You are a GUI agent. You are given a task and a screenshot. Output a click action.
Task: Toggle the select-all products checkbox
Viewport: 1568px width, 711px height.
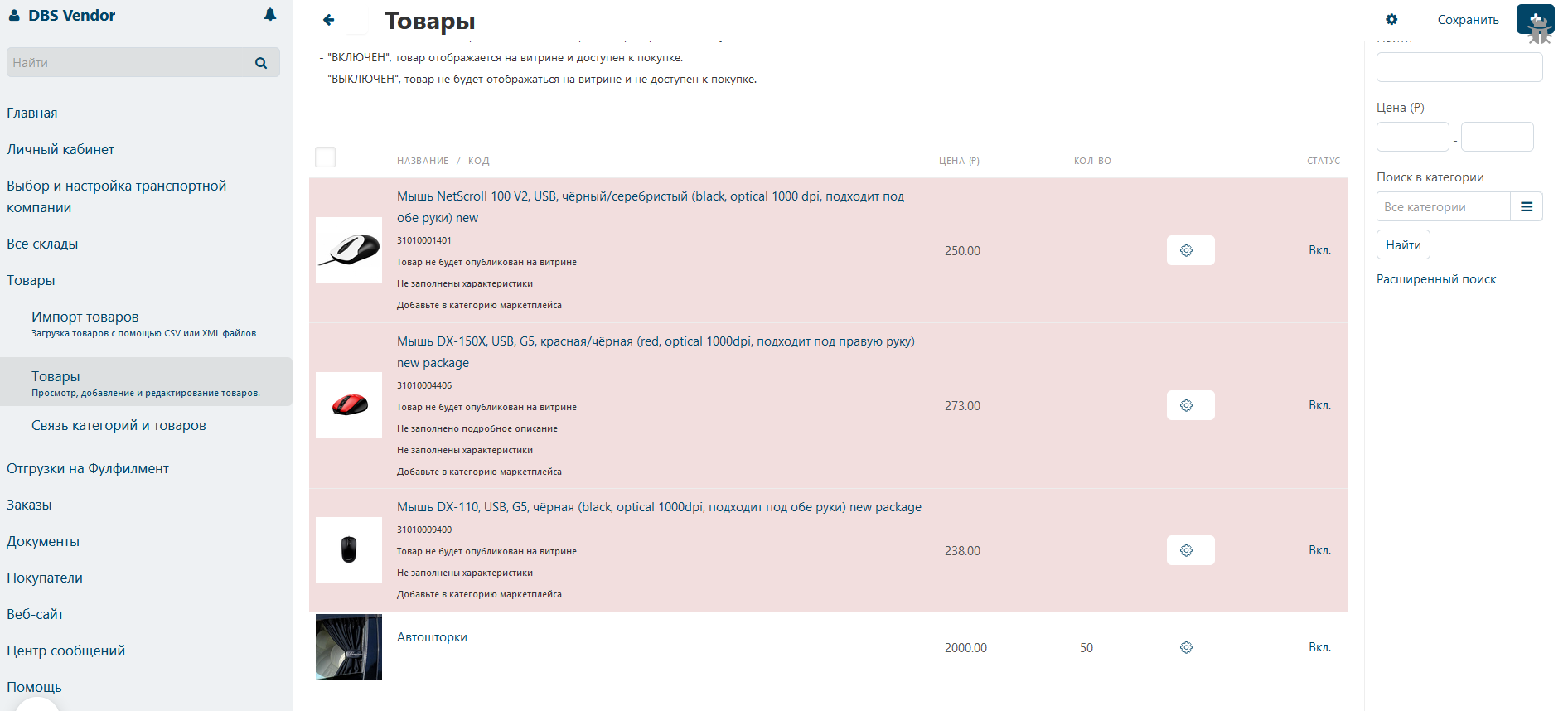[x=326, y=157]
